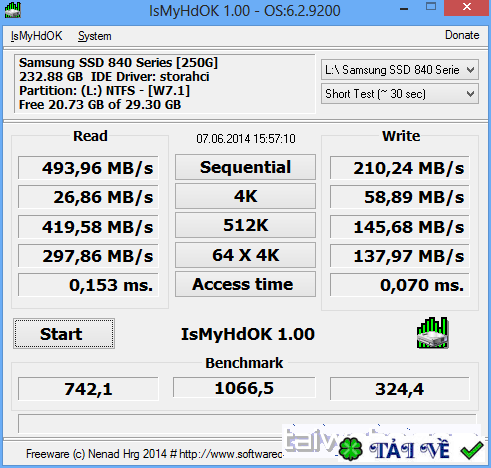The image size is (491, 468).
Task: Select the 0,153 ms read access time
Action: coord(88,285)
